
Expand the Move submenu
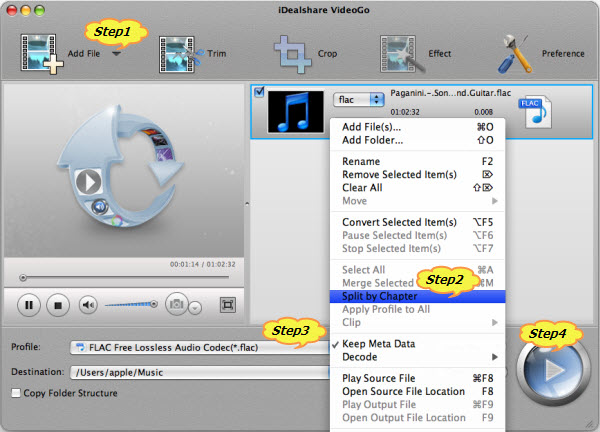pos(417,201)
